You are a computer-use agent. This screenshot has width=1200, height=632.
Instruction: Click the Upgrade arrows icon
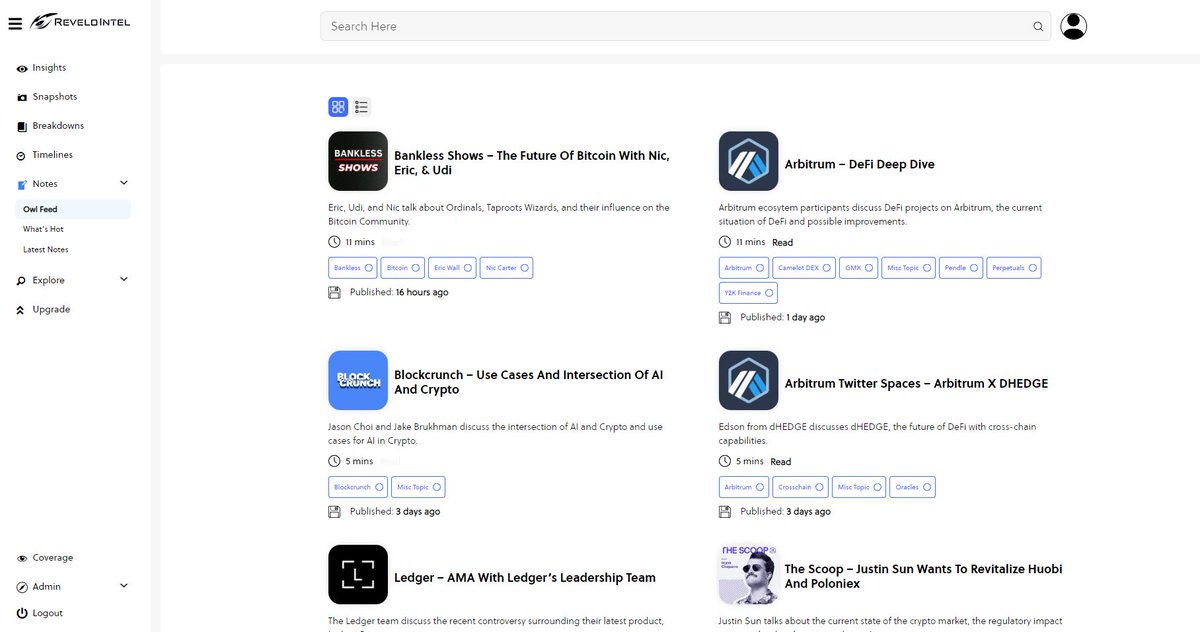[22, 310]
